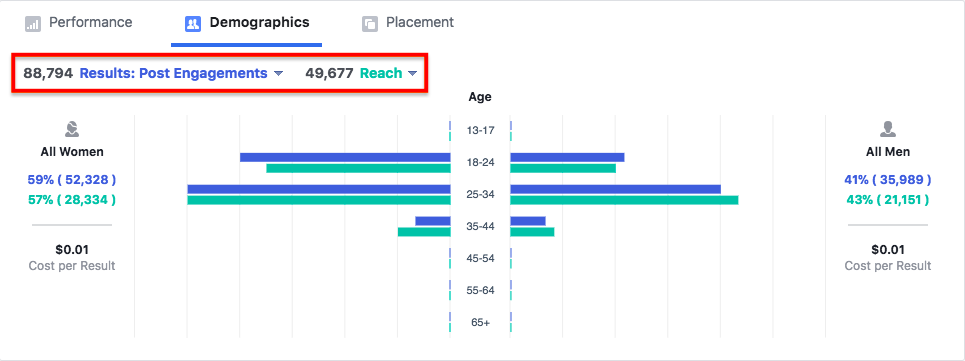Click the men's 18-24 green reach bar

click(563, 168)
